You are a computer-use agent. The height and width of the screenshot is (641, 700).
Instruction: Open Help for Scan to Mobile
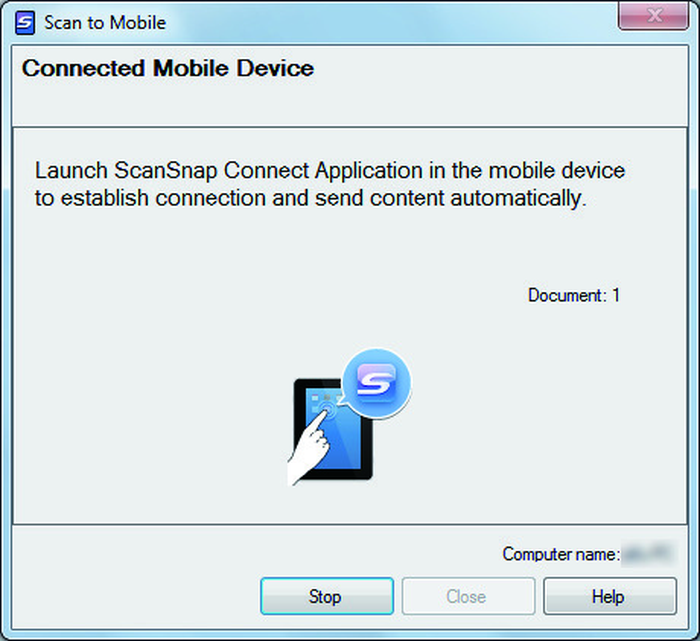pyautogui.click(x=609, y=596)
